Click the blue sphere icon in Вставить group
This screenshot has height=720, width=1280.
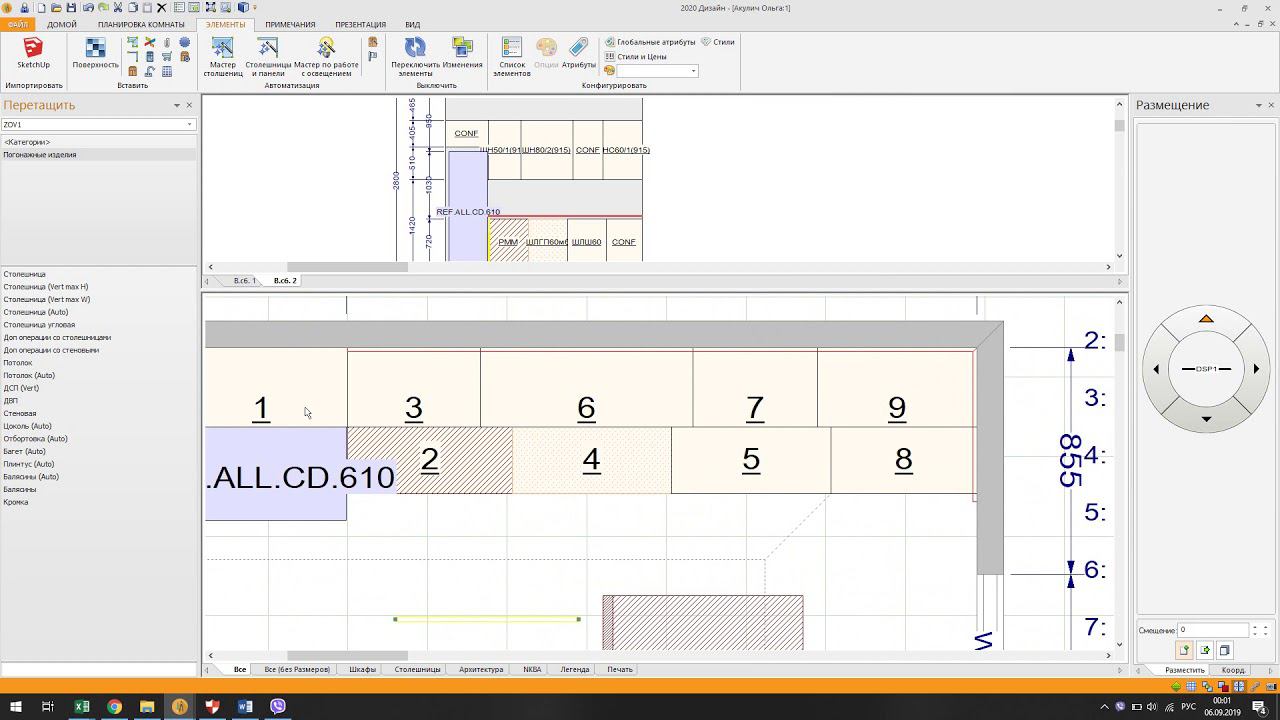click(184, 43)
